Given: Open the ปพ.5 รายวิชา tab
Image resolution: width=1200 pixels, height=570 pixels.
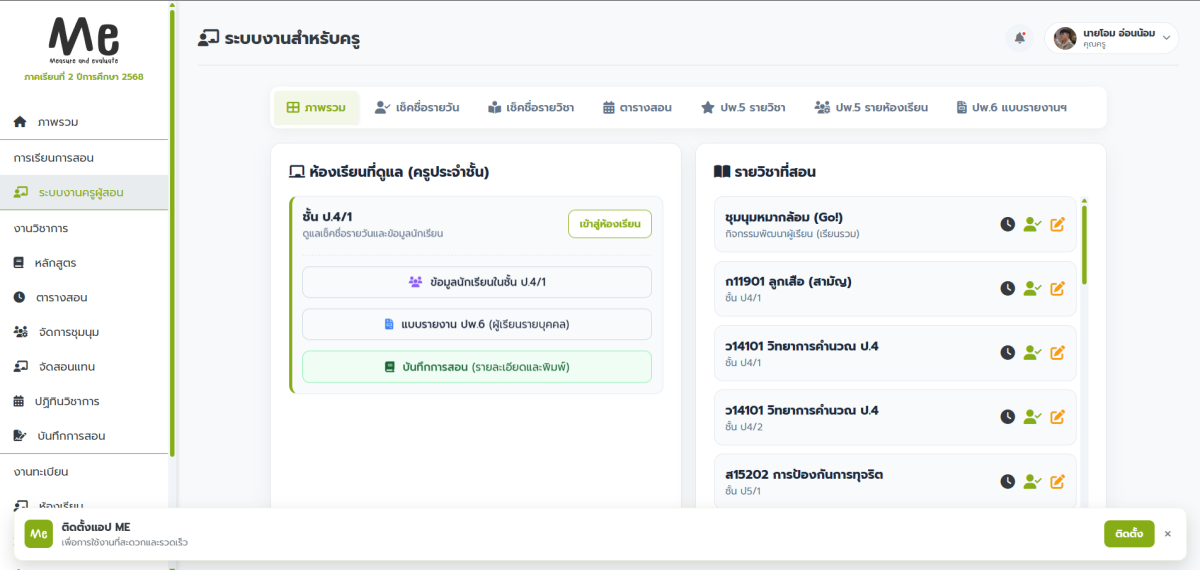Looking at the screenshot, I should click(x=743, y=107).
